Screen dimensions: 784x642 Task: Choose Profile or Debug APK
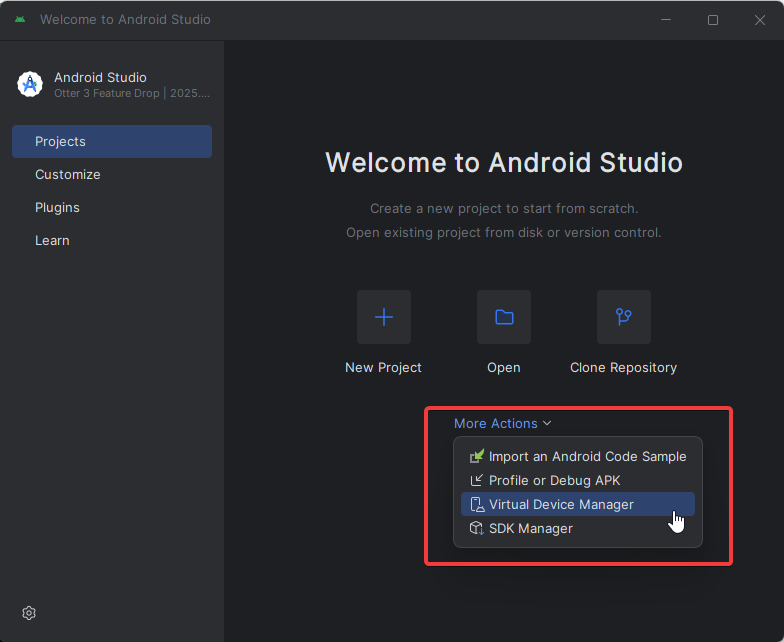[578, 480]
